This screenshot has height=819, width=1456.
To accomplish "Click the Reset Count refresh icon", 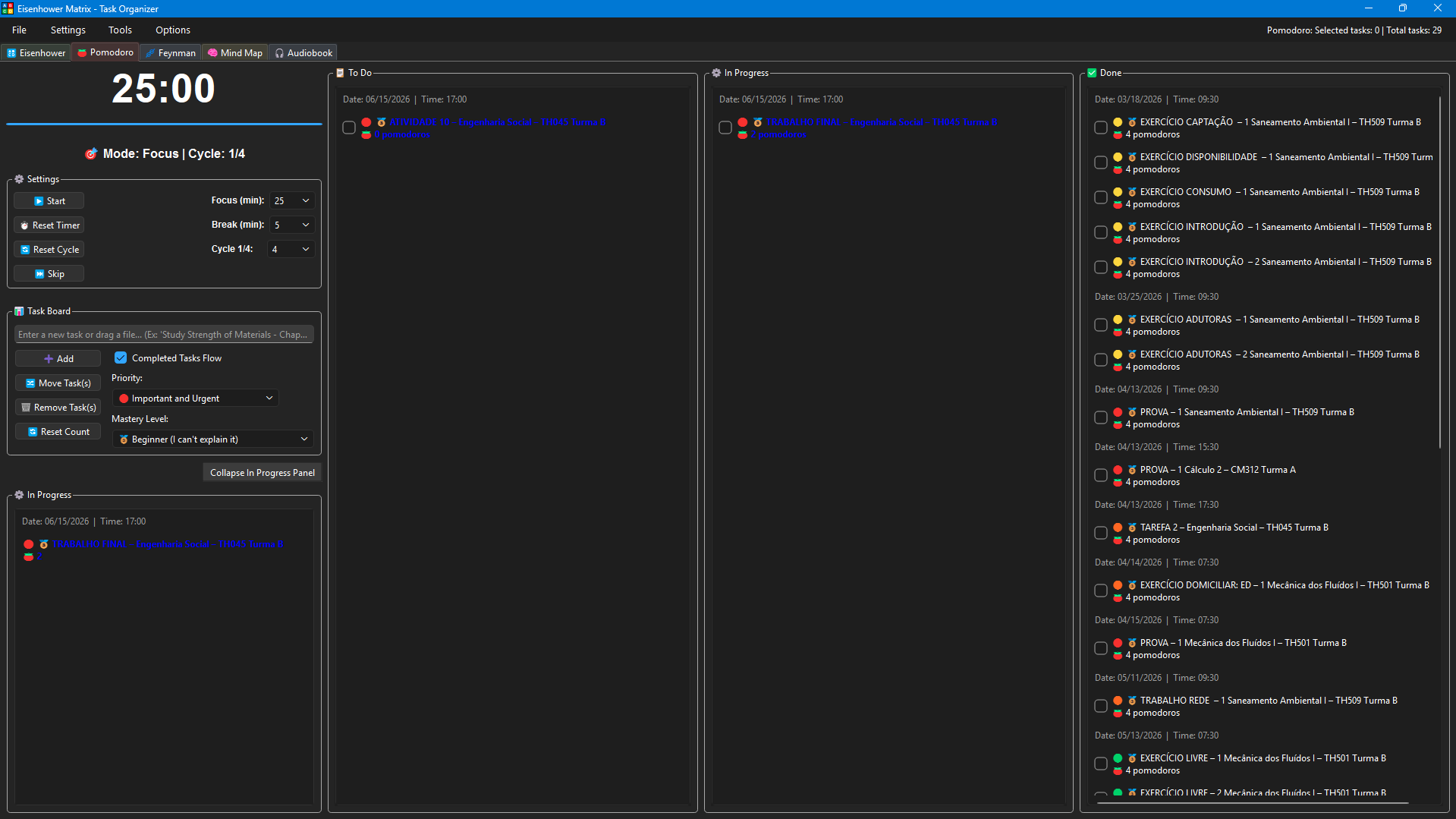I will [33, 432].
